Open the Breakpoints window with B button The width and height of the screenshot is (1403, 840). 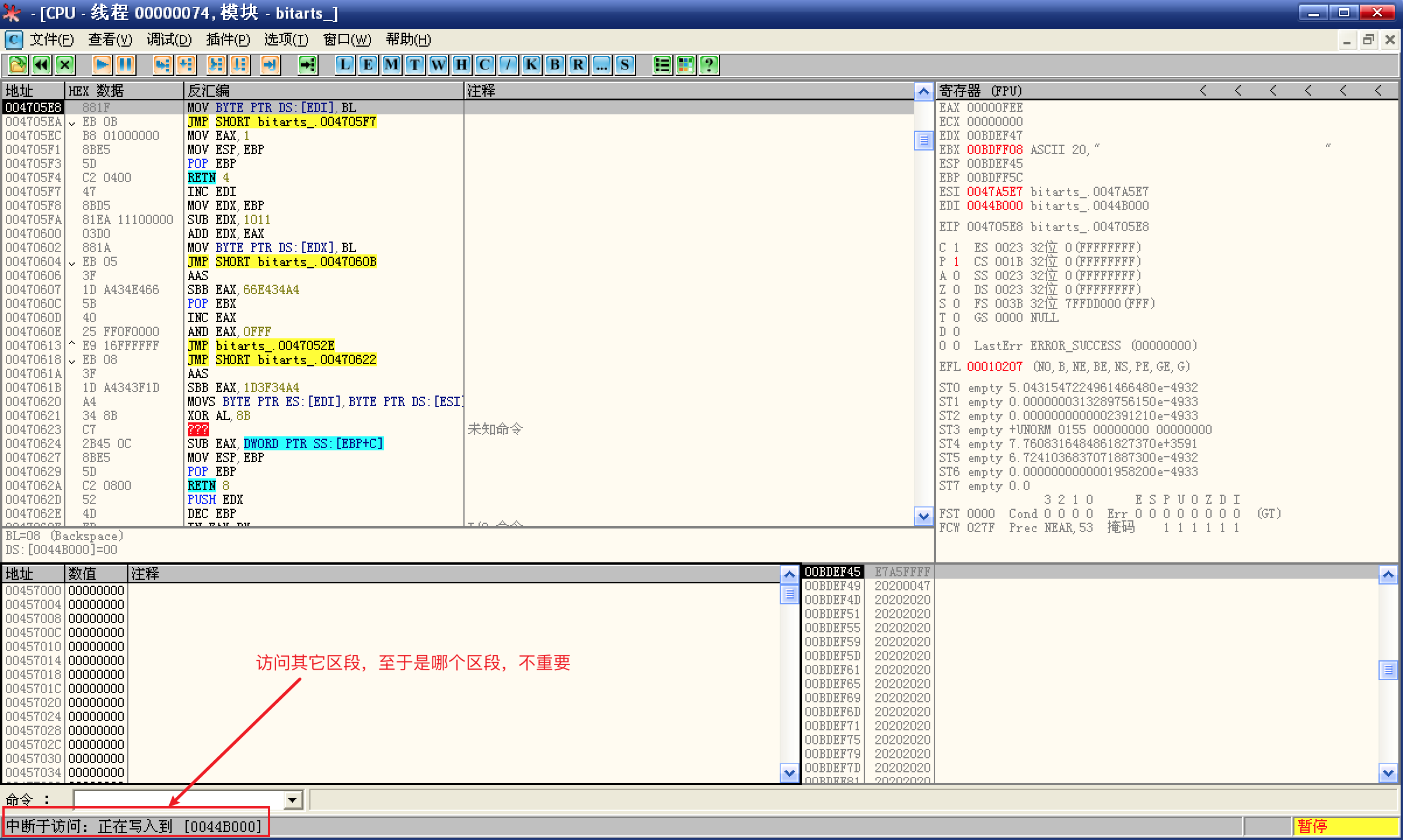(555, 65)
